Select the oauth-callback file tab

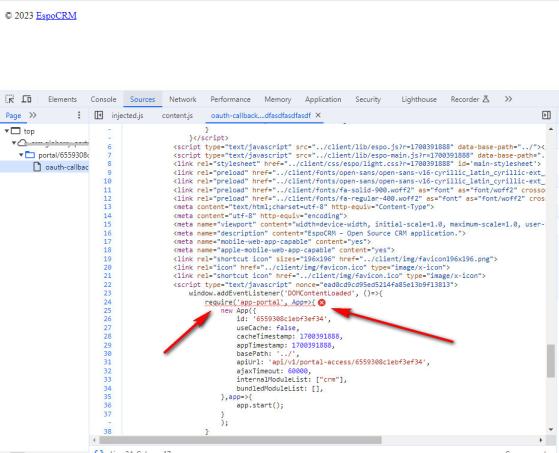[x=261, y=115]
